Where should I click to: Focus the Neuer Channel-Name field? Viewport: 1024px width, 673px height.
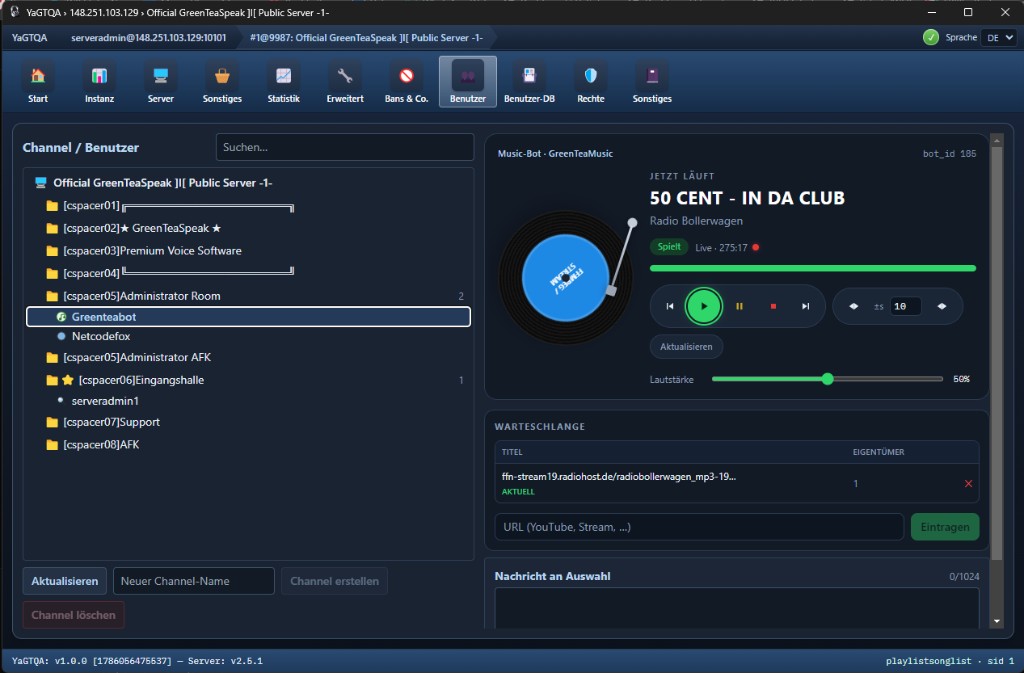193,581
